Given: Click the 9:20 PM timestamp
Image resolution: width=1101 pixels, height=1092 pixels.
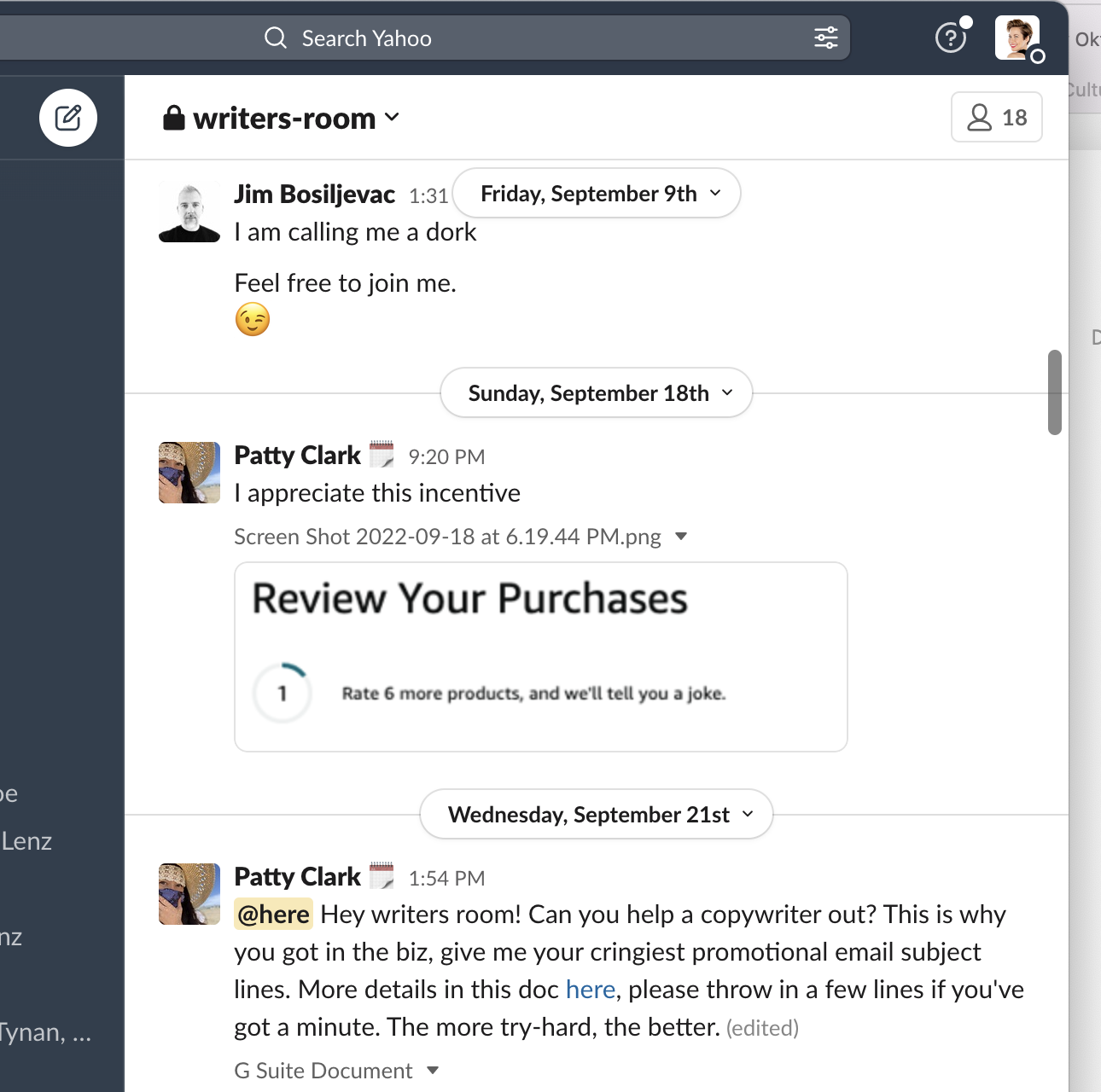Looking at the screenshot, I should click(x=446, y=457).
